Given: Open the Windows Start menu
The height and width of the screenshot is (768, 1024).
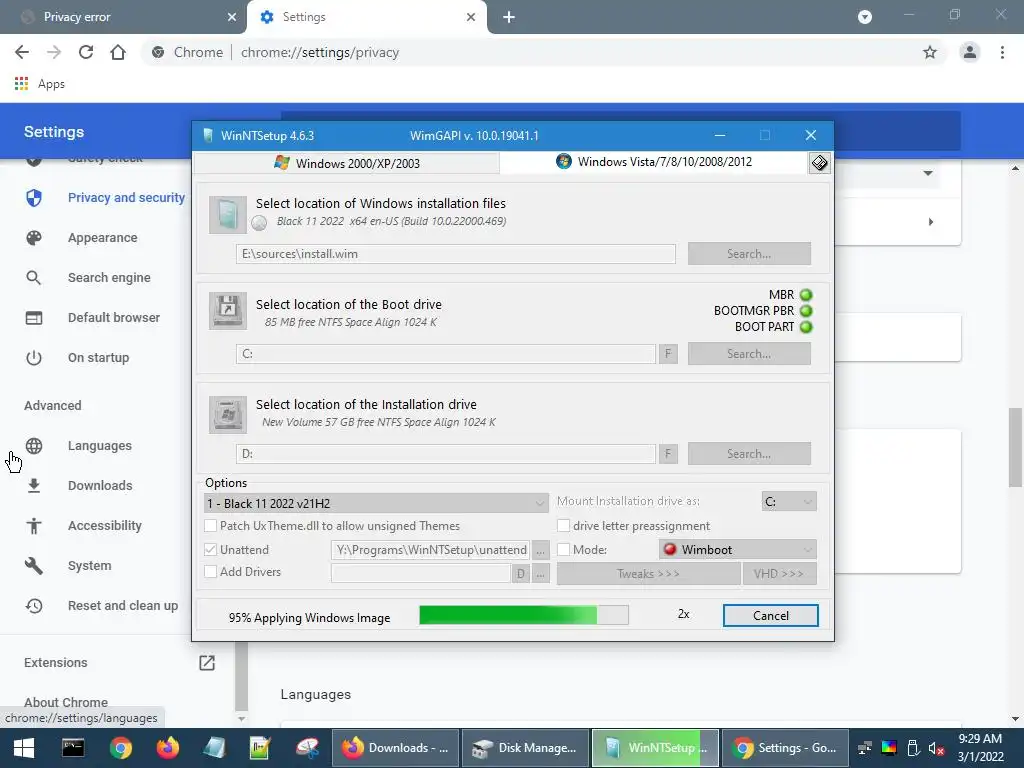Looking at the screenshot, I should click(24, 748).
